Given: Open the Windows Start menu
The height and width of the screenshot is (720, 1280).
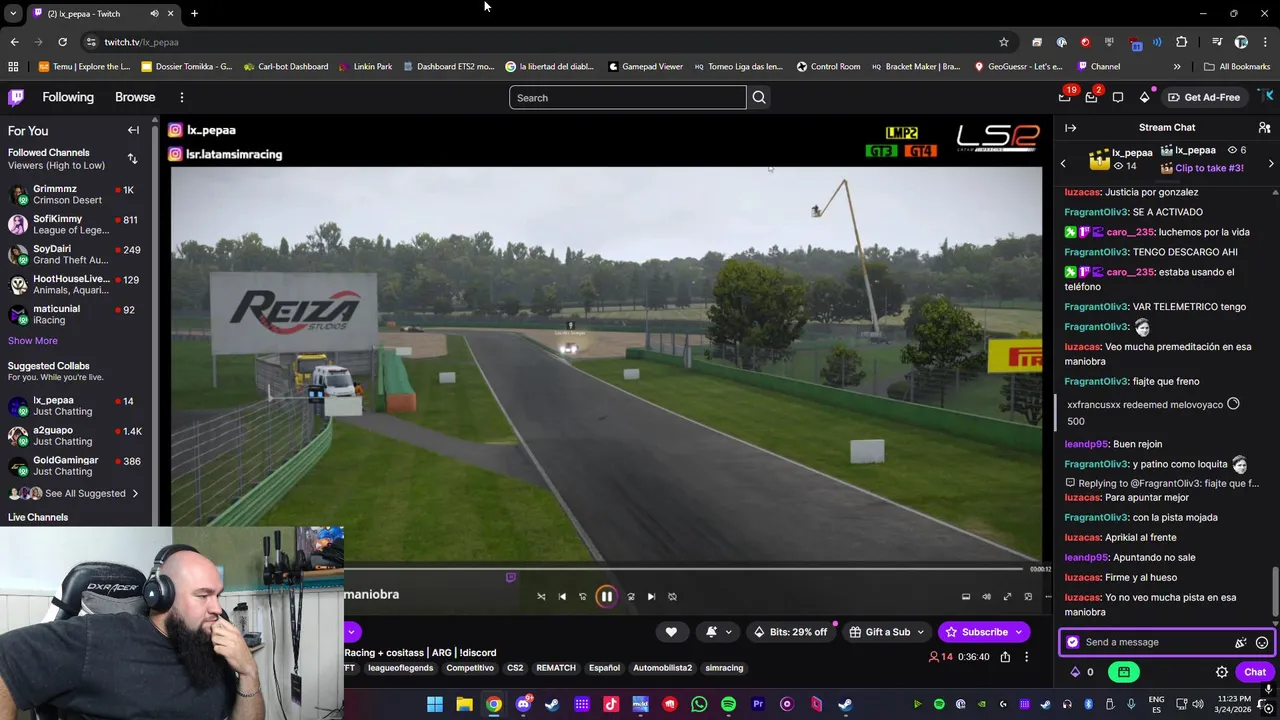Looking at the screenshot, I should [x=435, y=705].
